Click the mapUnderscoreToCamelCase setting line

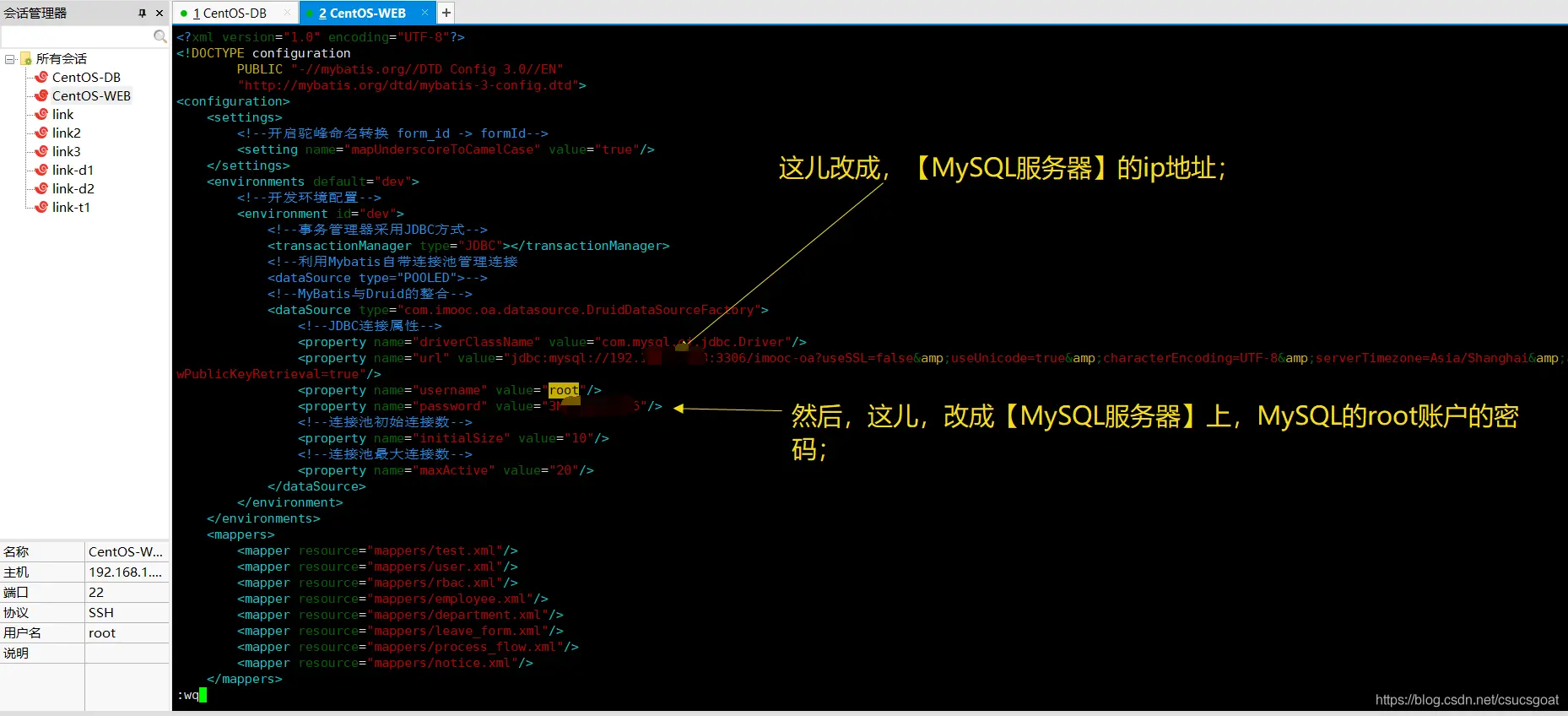click(446, 149)
